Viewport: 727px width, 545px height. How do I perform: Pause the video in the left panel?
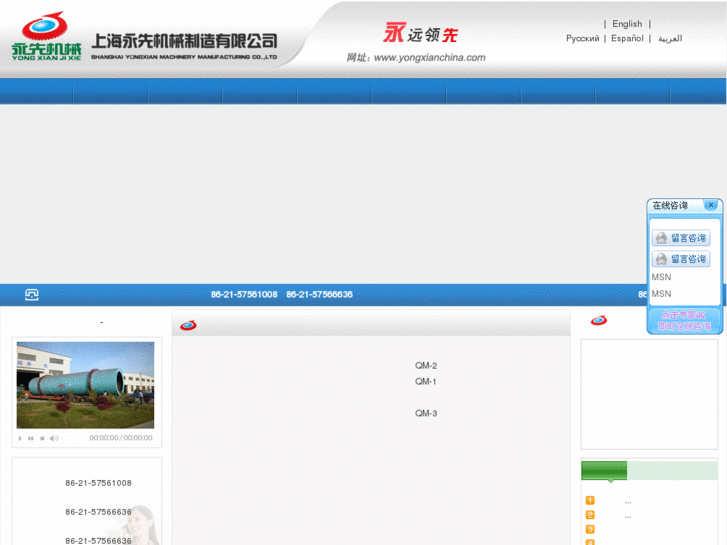pos(31,438)
